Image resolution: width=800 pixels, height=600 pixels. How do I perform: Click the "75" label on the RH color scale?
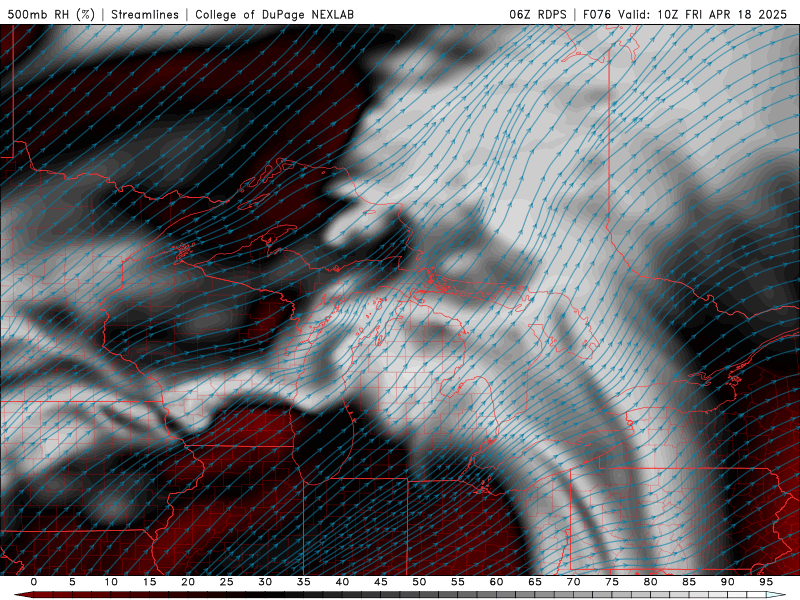612,582
